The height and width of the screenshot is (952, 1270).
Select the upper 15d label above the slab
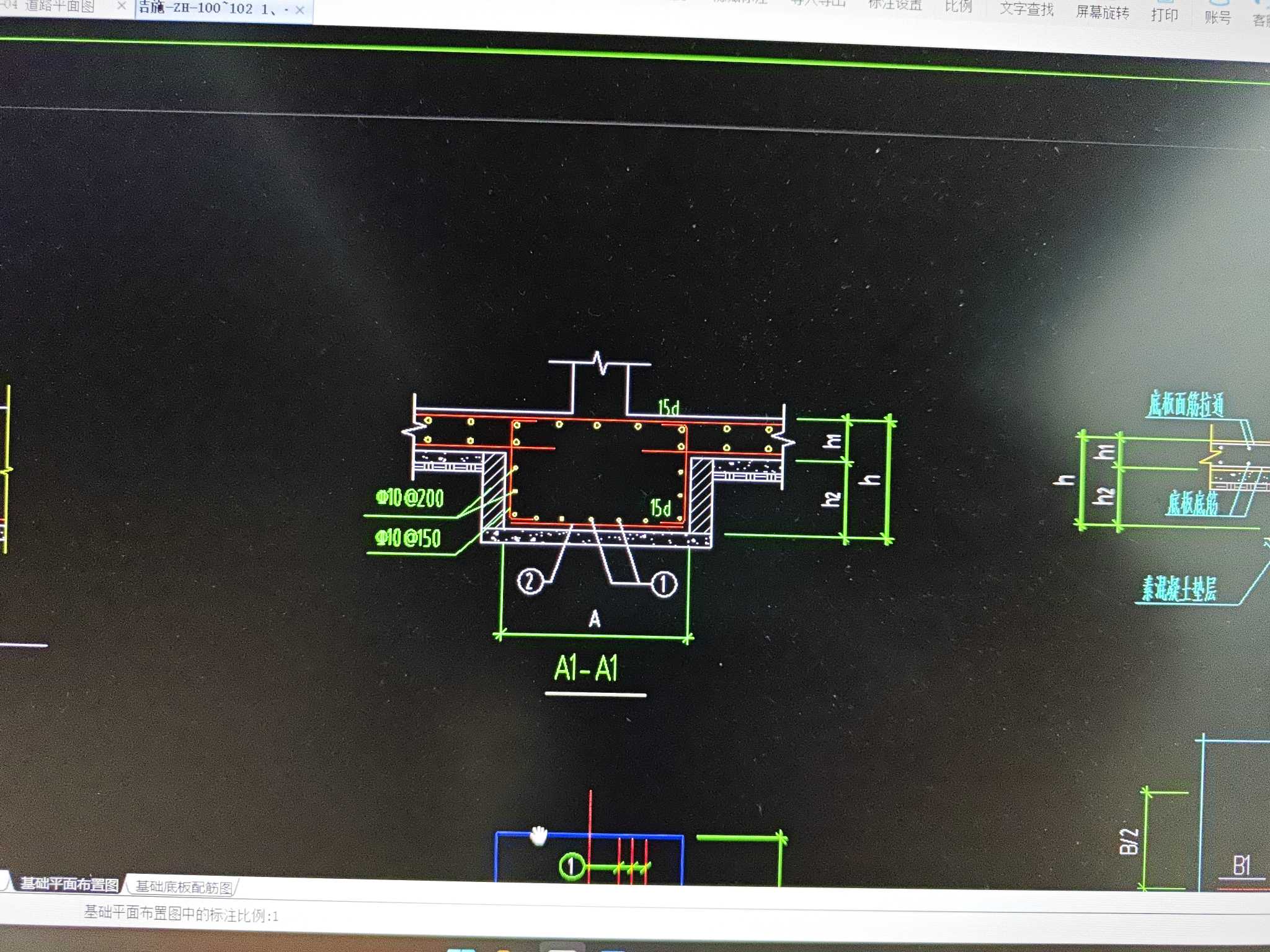point(668,407)
